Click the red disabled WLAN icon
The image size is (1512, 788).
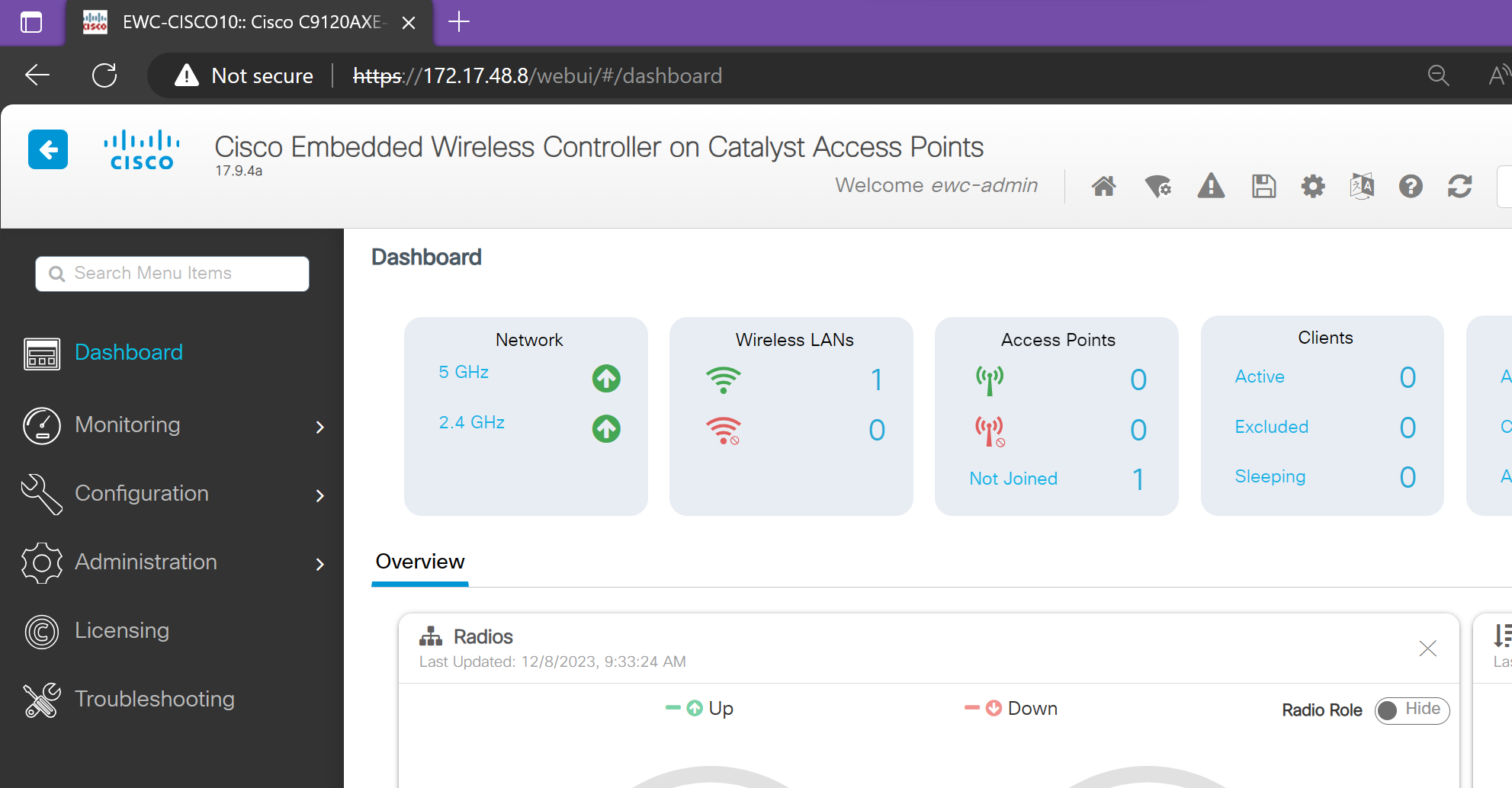[x=723, y=431]
